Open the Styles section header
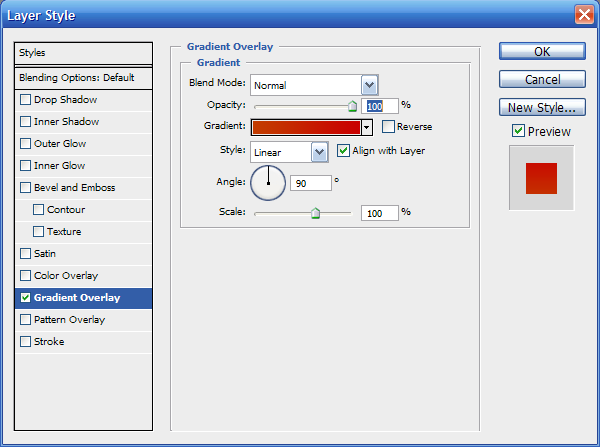This screenshot has width=600, height=447. coord(84,52)
